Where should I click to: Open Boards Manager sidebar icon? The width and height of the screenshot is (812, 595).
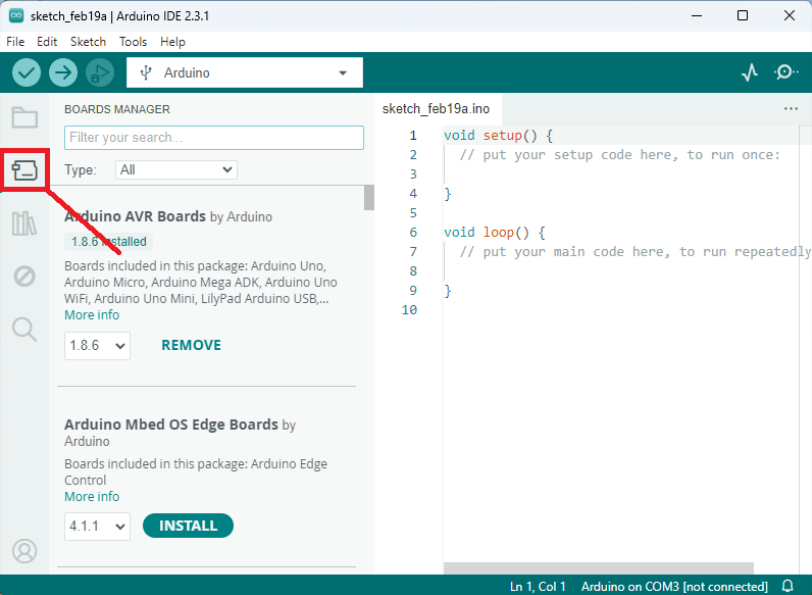tap(25, 170)
